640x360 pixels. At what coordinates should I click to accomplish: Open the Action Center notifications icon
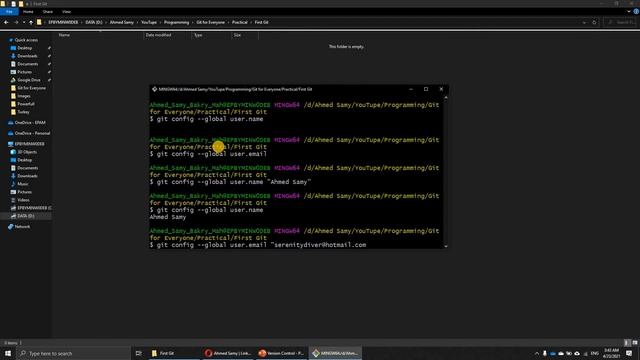pyautogui.click(x=629, y=353)
